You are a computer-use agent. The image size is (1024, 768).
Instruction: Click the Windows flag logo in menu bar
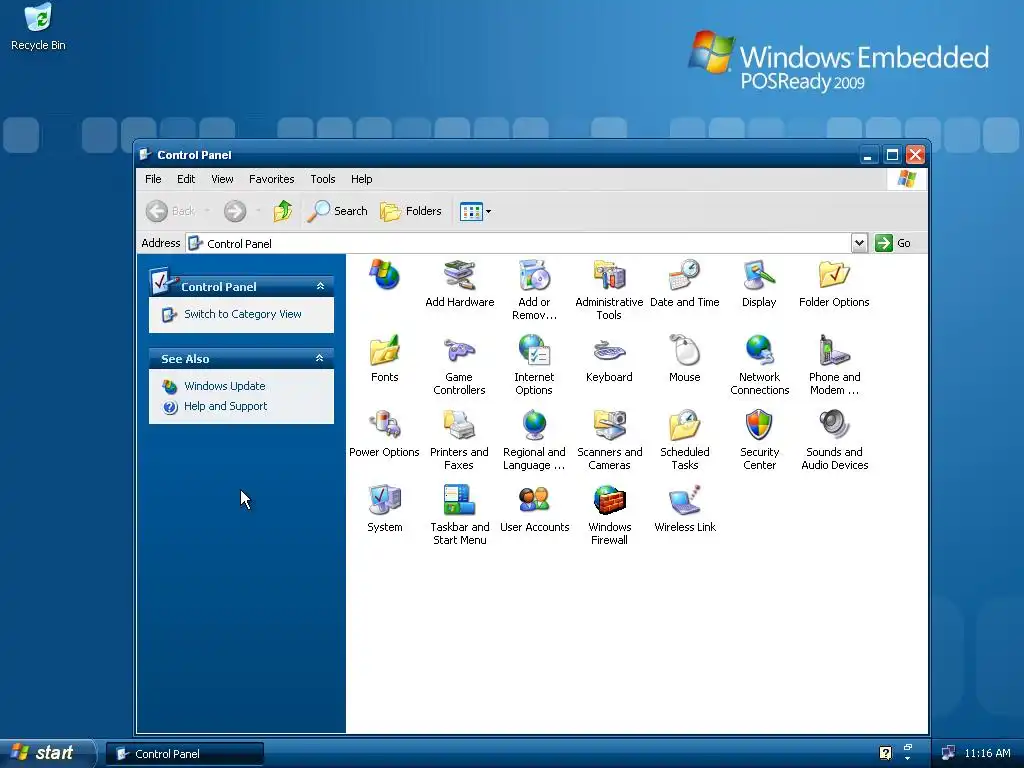click(906, 178)
